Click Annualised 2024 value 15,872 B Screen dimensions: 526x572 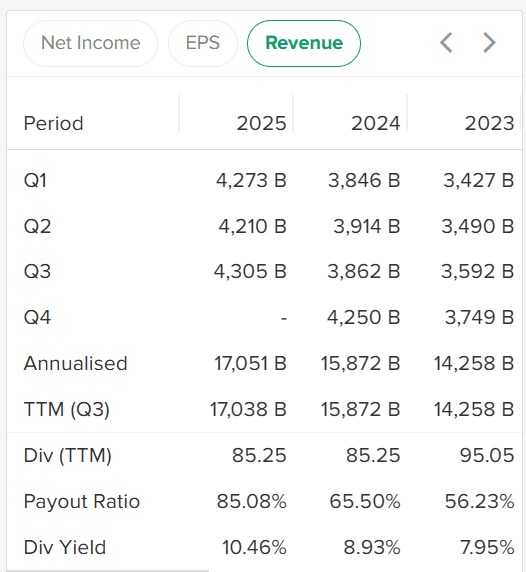(x=360, y=363)
